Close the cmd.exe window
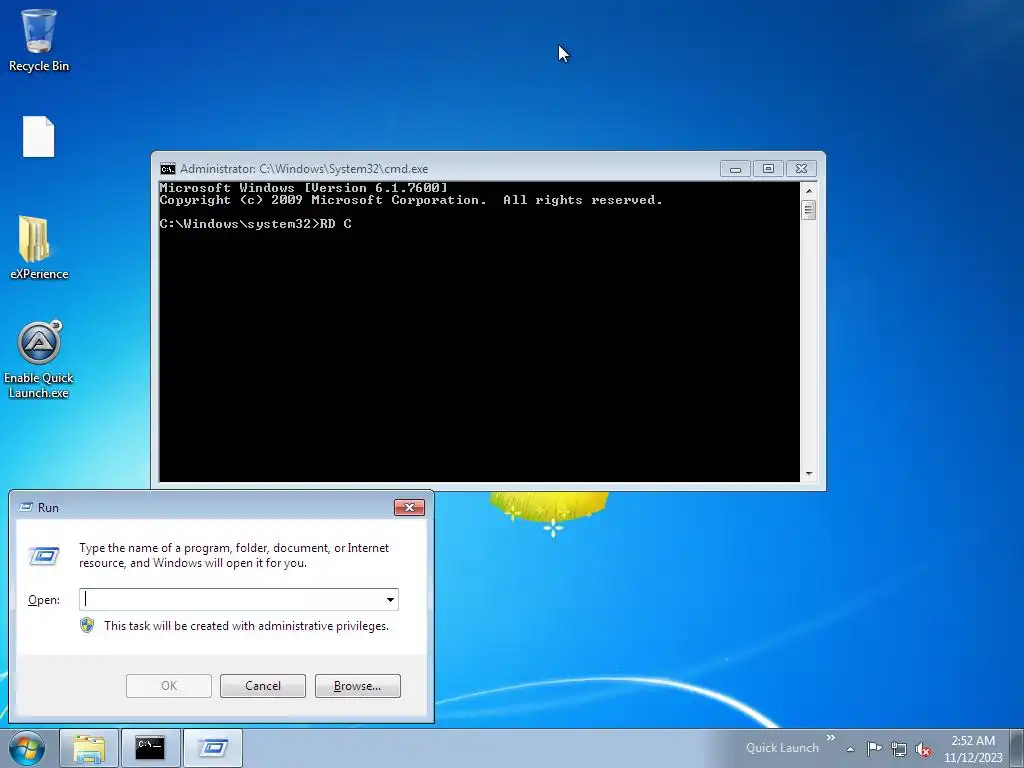The height and width of the screenshot is (768, 1024). pos(801,169)
